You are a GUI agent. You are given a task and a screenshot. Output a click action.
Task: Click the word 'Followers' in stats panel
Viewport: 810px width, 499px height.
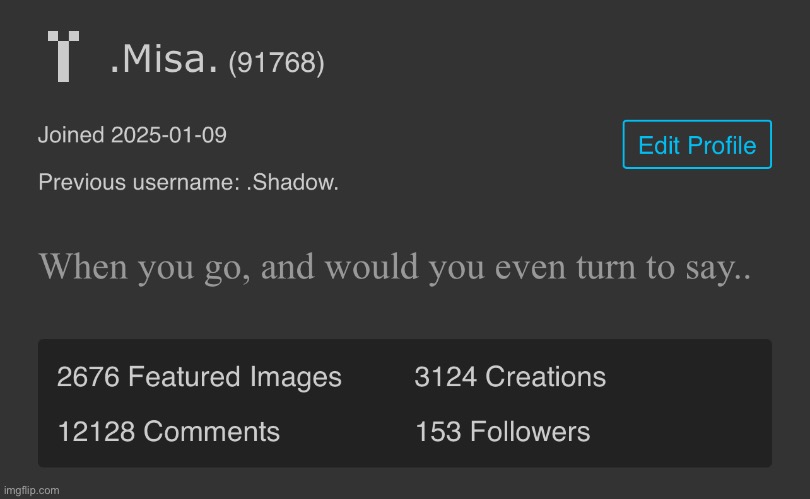click(530, 431)
